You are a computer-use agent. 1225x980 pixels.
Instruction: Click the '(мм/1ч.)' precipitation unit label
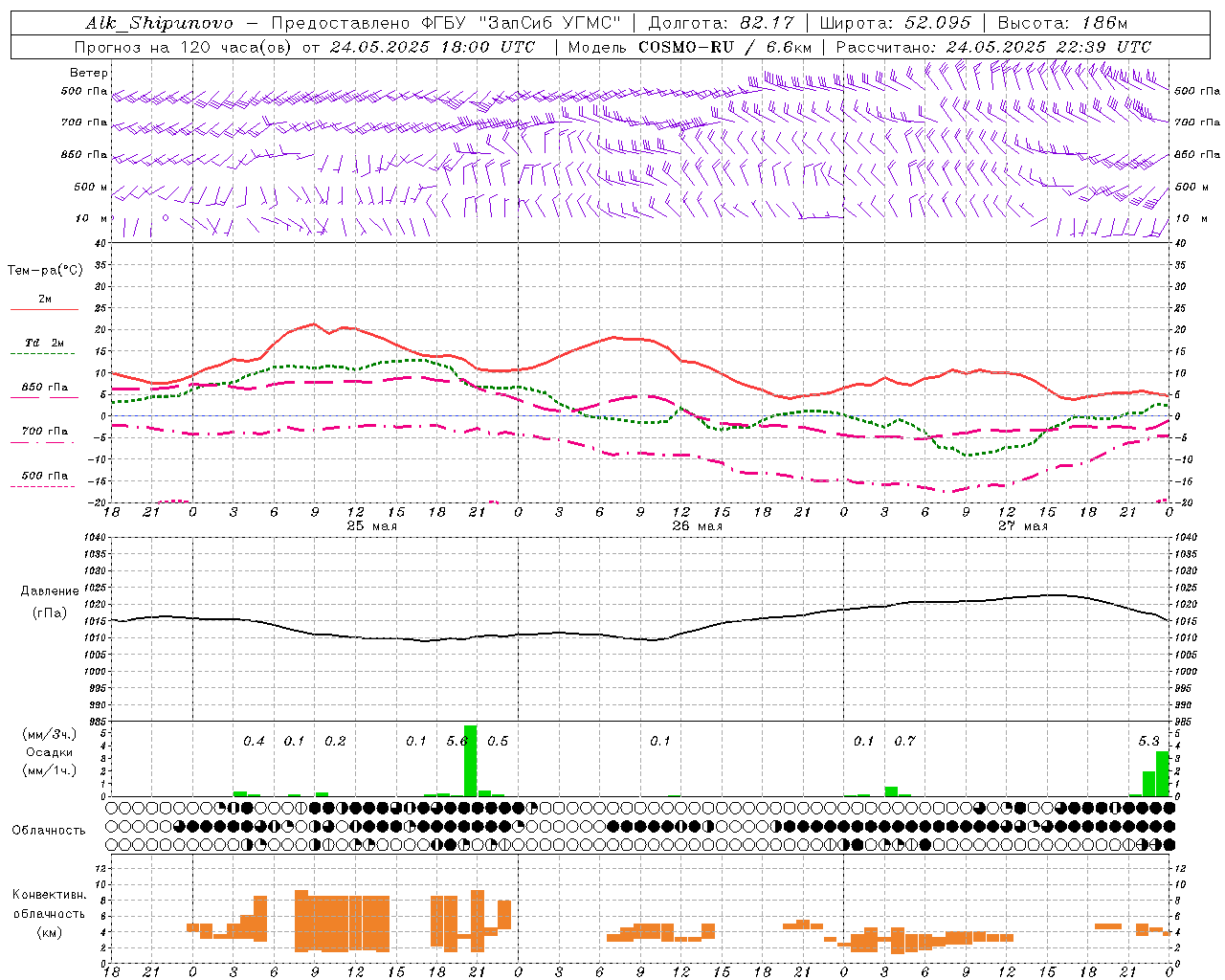(x=49, y=770)
